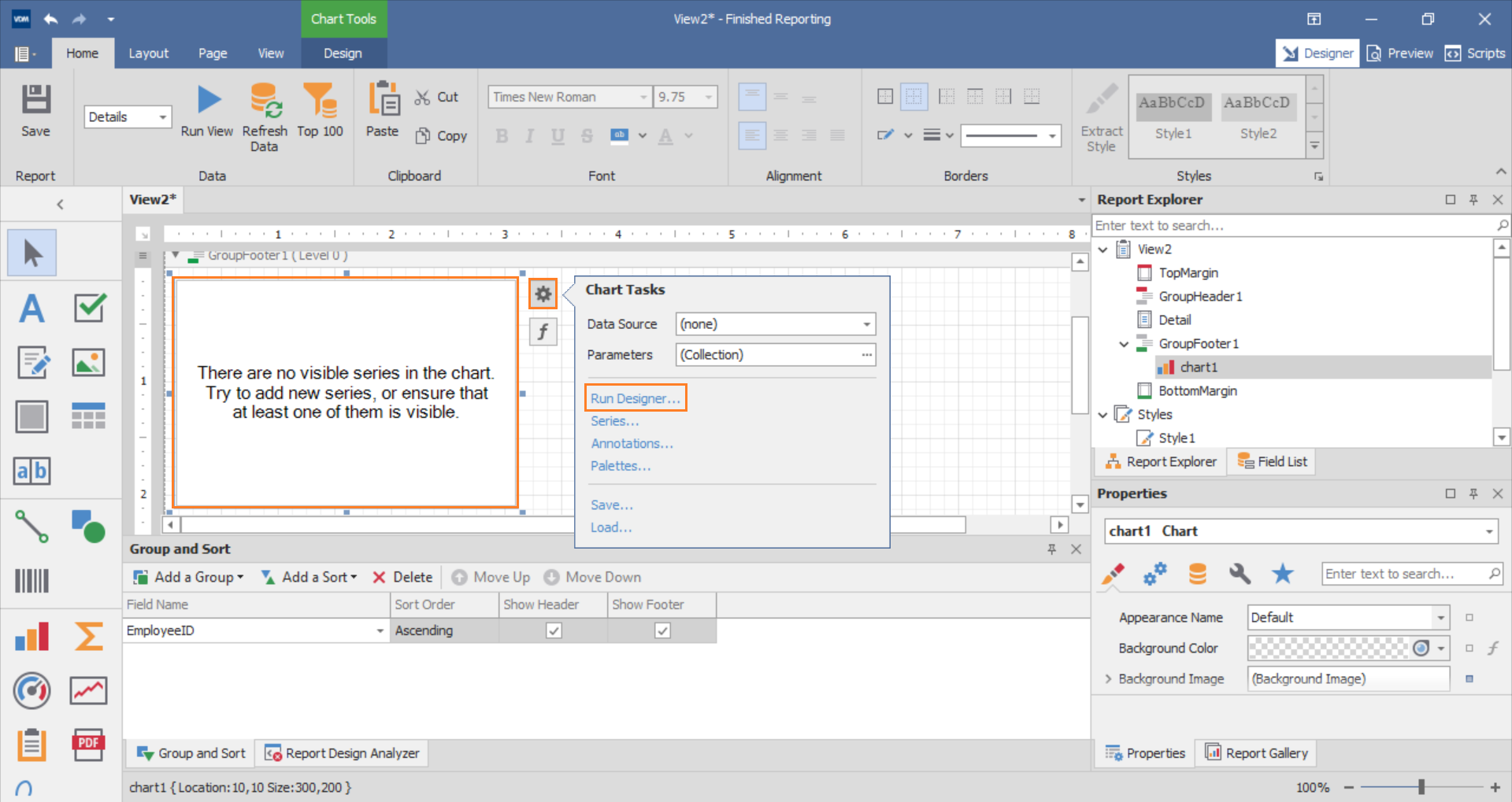Open the Details view dropdown
The height and width of the screenshot is (802, 1512).
coord(163,117)
